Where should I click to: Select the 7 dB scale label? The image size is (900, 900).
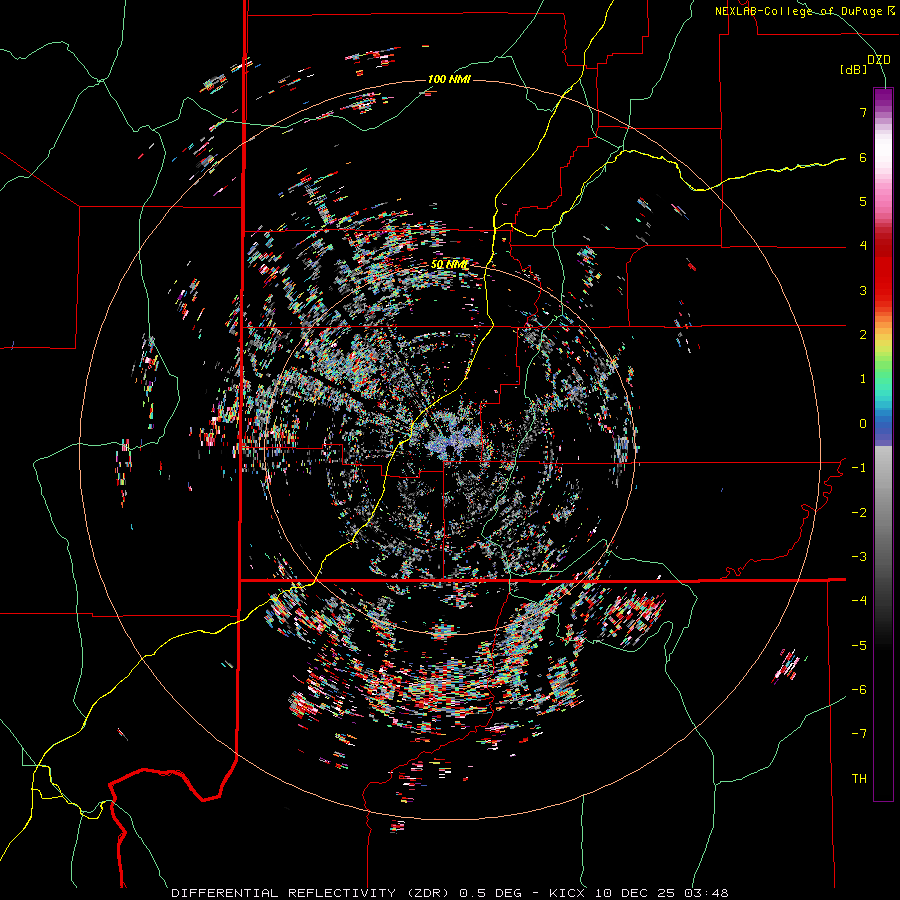click(x=863, y=112)
